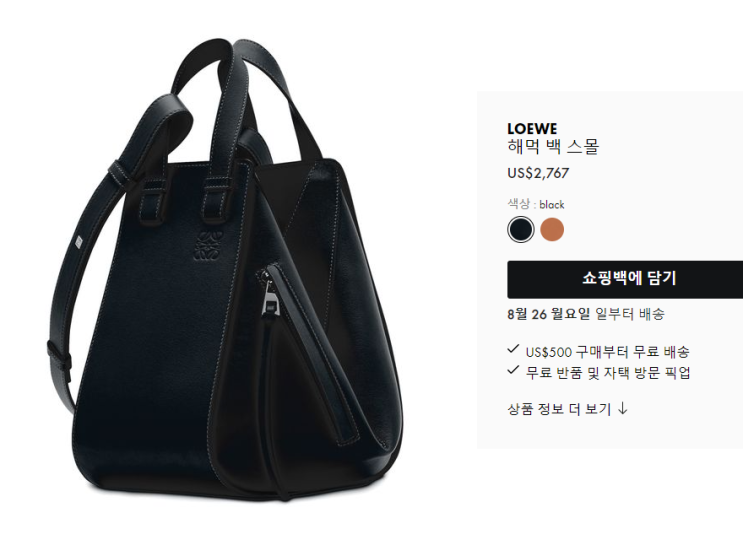Open the black Hammock bag product image

[226, 270]
